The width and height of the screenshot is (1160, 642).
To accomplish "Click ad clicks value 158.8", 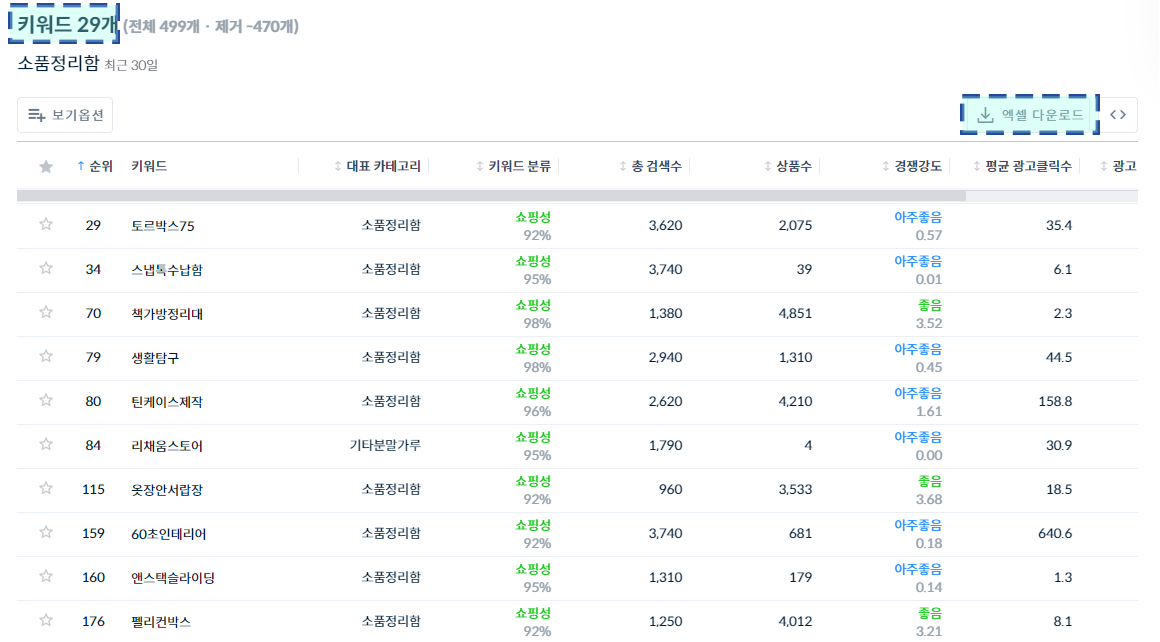I will pyautogui.click(x=1055, y=402).
